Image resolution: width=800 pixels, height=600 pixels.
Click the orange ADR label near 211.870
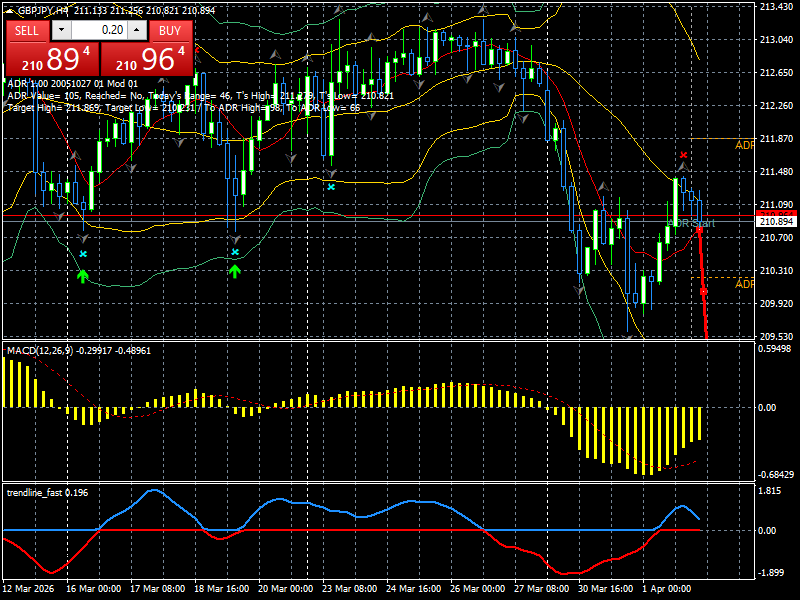744,145
